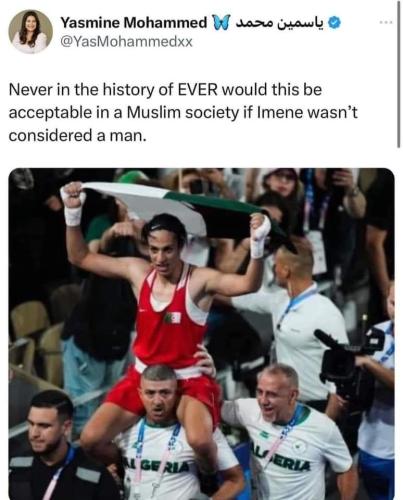The width and height of the screenshot is (403, 500).
Task: Open the round profile avatar photo
Action: click(31, 31)
